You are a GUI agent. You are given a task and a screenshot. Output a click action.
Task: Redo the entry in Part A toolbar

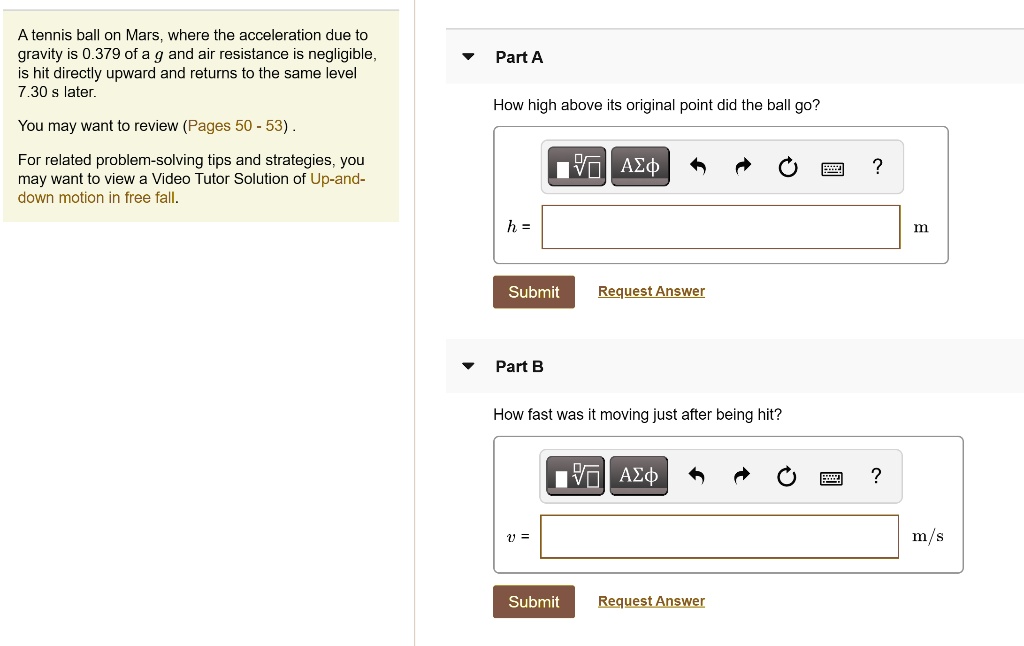click(743, 168)
